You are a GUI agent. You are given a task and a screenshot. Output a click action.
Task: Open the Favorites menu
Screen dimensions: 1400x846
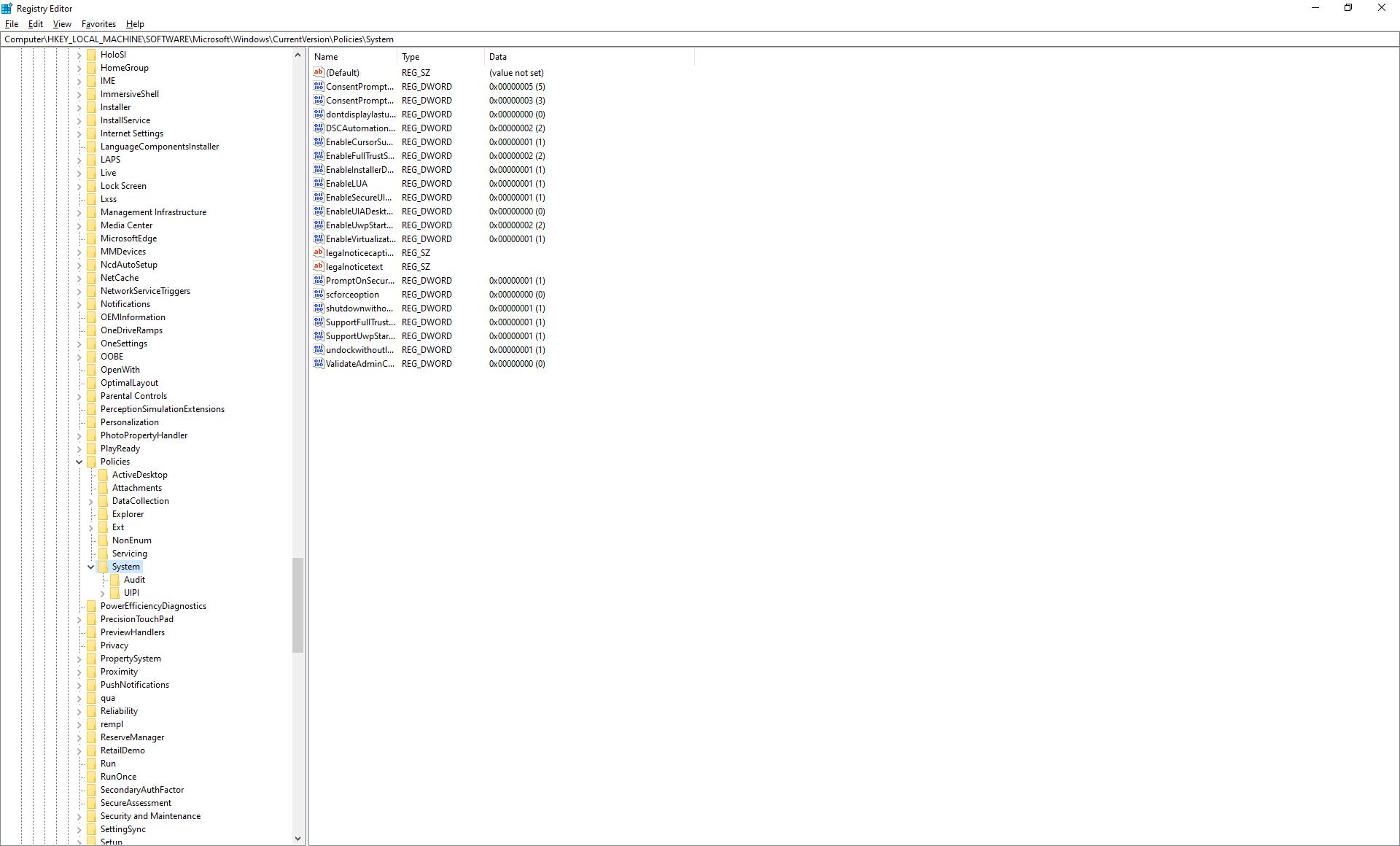click(x=98, y=24)
